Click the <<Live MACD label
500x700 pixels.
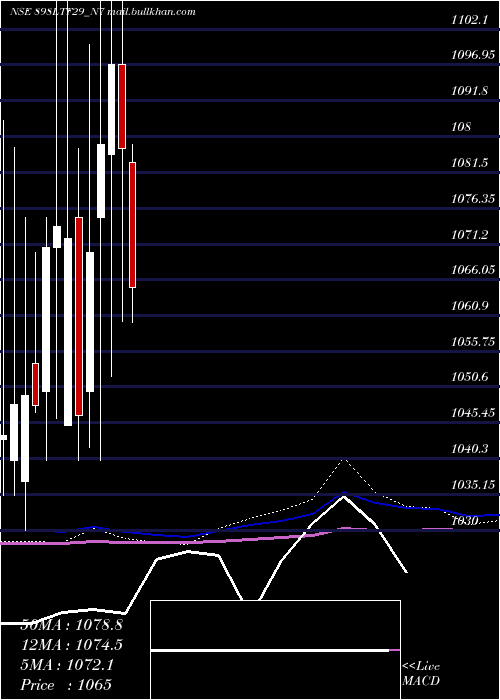[421, 674]
